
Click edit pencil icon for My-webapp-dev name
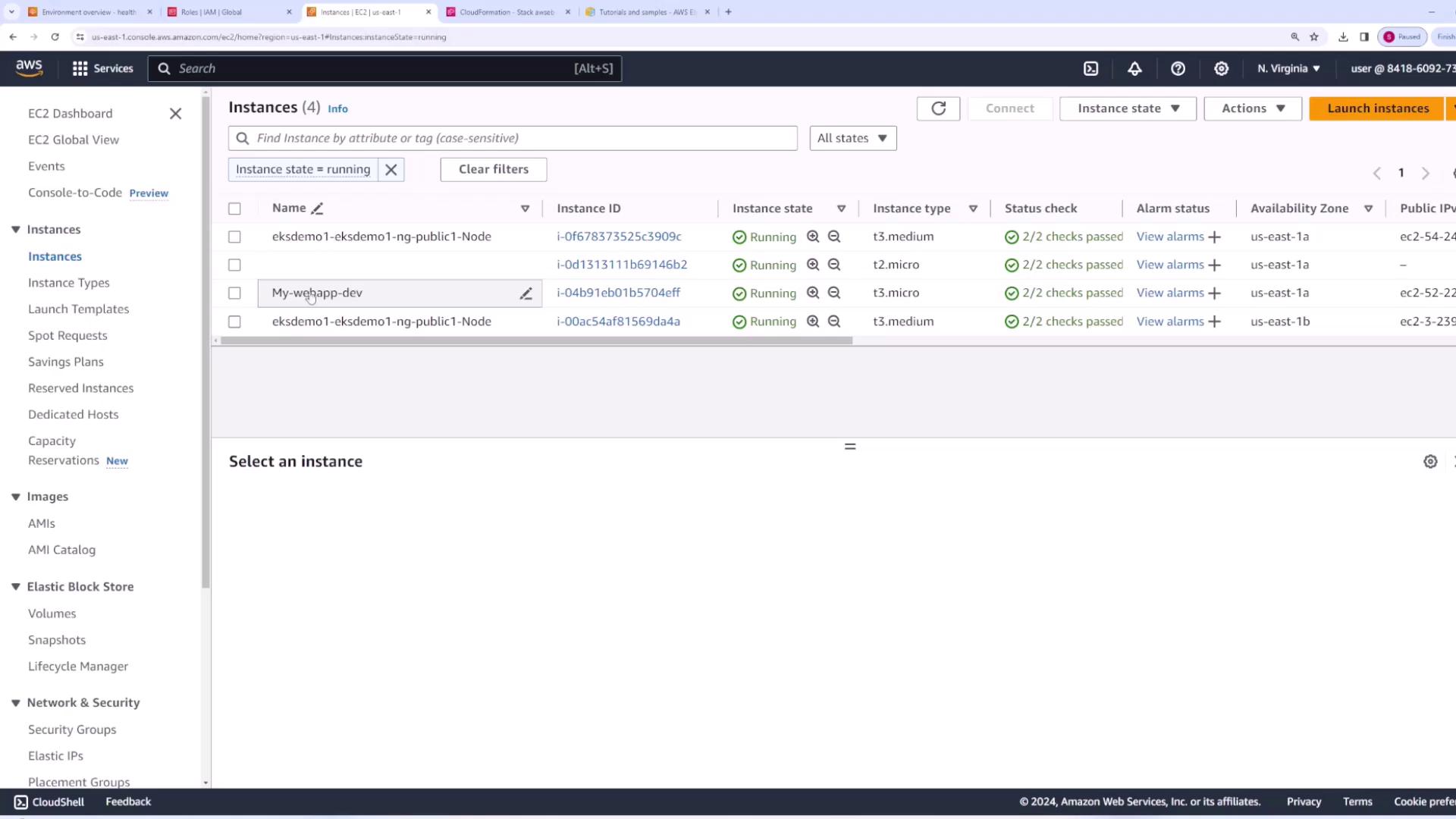(x=526, y=293)
